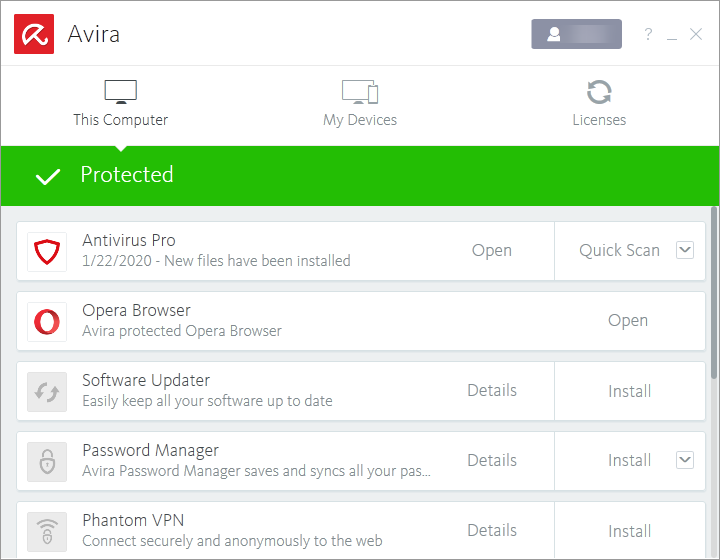
Task: Open the help question mark icon
Action: [x=648, y=34]
